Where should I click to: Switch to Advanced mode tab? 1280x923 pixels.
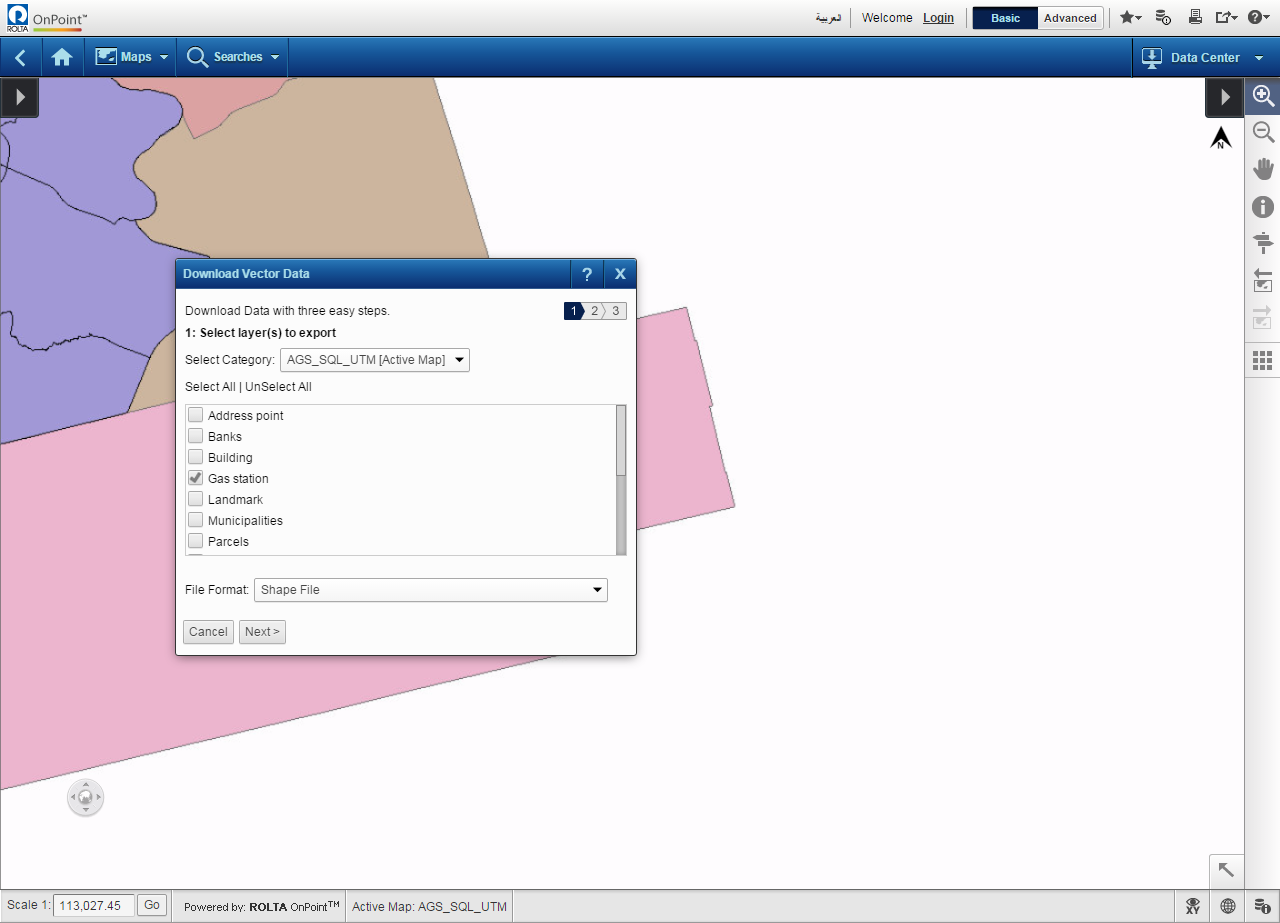[x=1070, y=18]
